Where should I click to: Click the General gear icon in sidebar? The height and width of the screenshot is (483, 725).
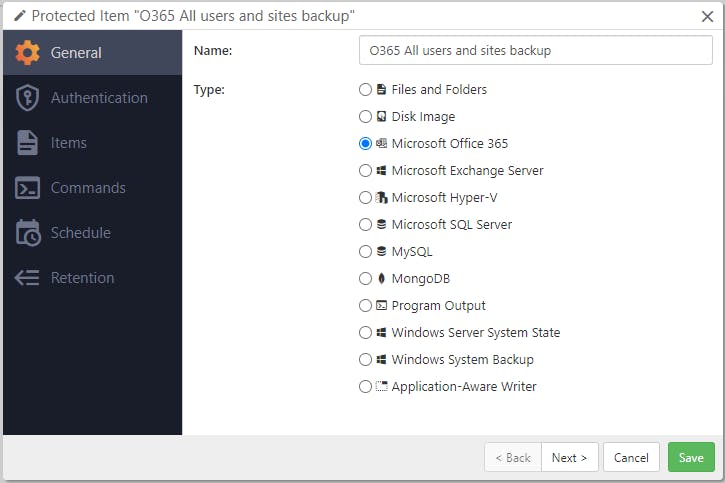[x=27, y=53]
